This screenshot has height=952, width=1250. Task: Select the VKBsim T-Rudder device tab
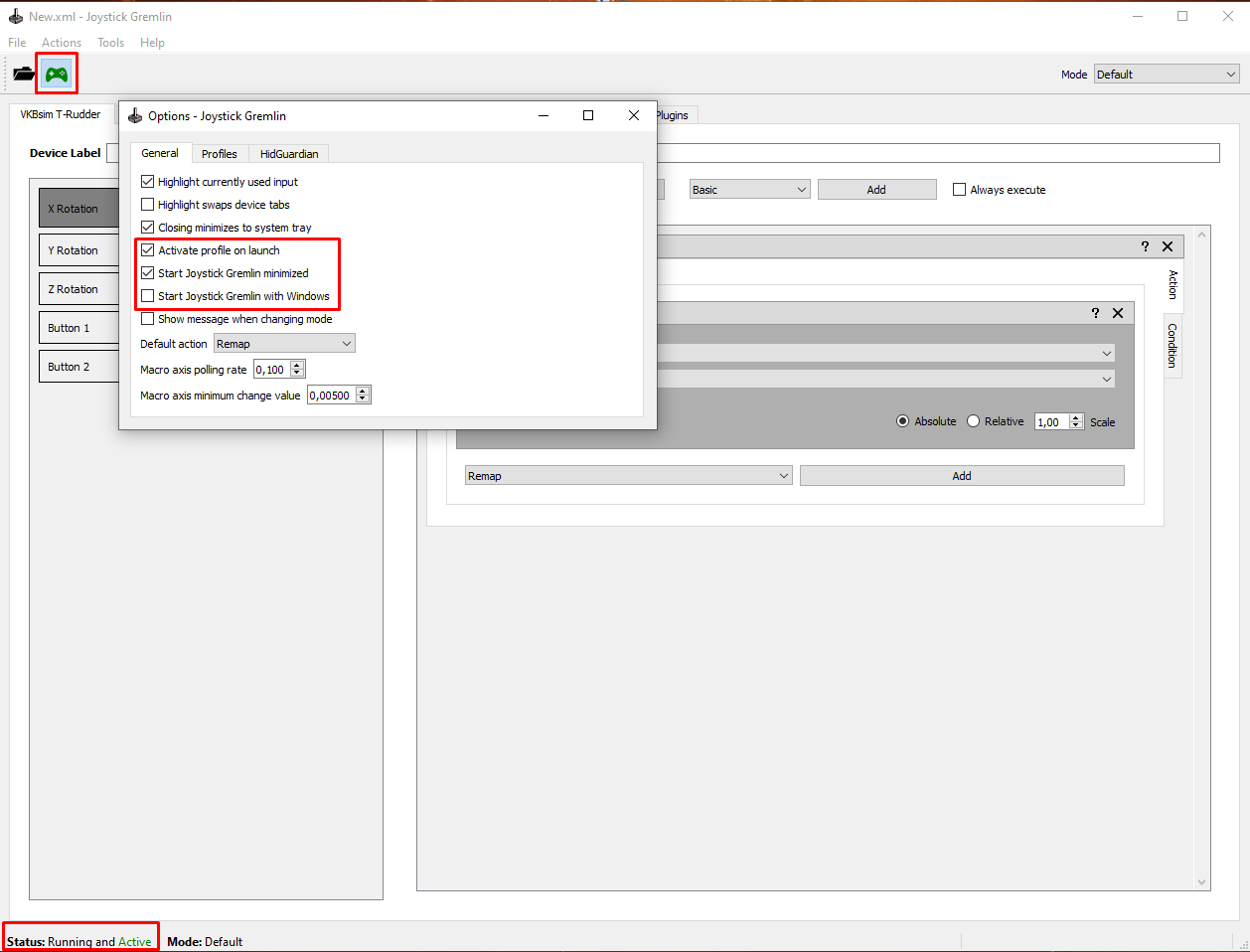pos(61,114)
